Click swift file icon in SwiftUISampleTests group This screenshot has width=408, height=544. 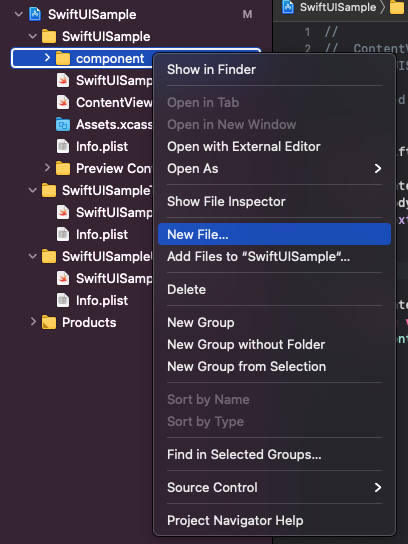tap(63, 212)
